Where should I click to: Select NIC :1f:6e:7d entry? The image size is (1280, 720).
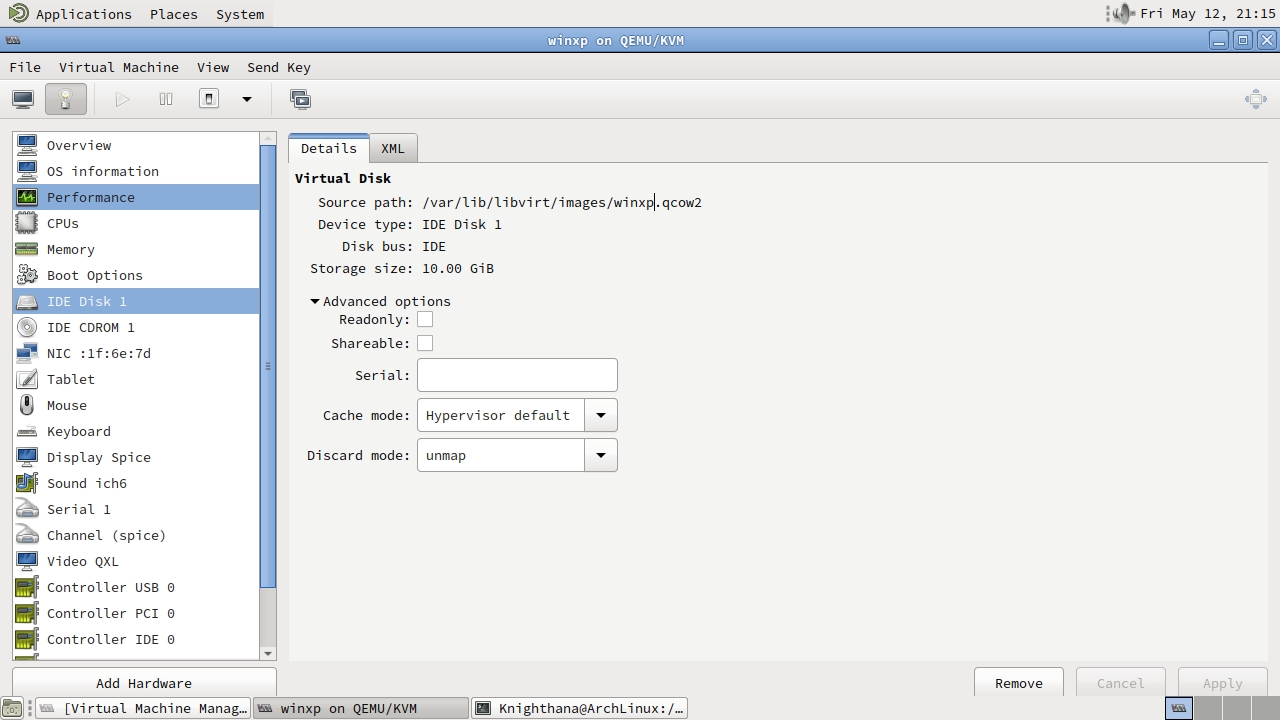pos(136,353)
